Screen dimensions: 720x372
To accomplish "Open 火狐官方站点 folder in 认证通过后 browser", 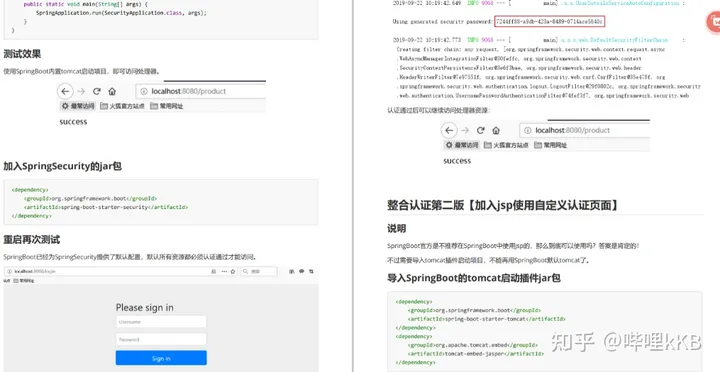I will [x=506, y=145].
